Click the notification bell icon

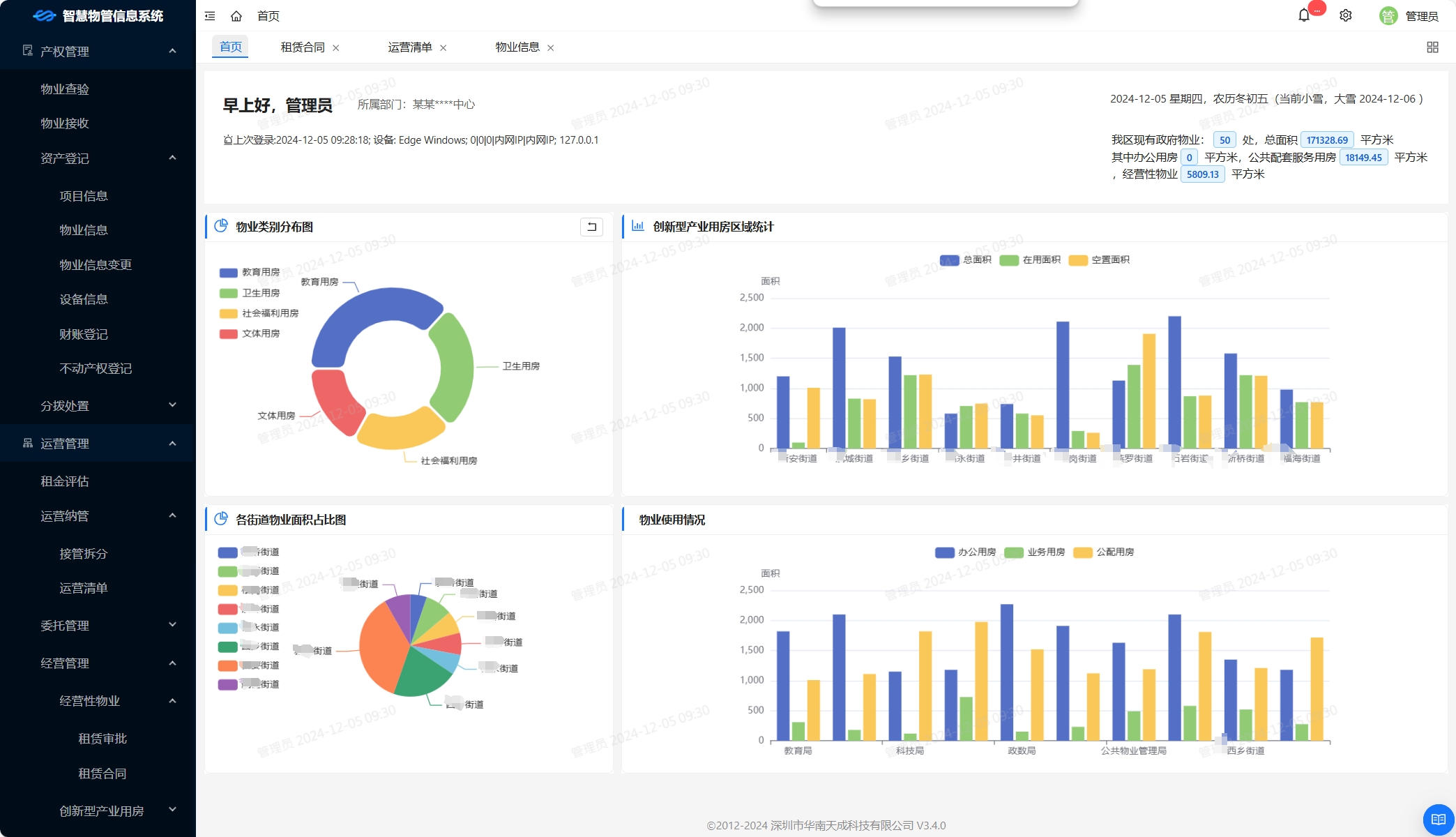click(x=1303, y=15)
